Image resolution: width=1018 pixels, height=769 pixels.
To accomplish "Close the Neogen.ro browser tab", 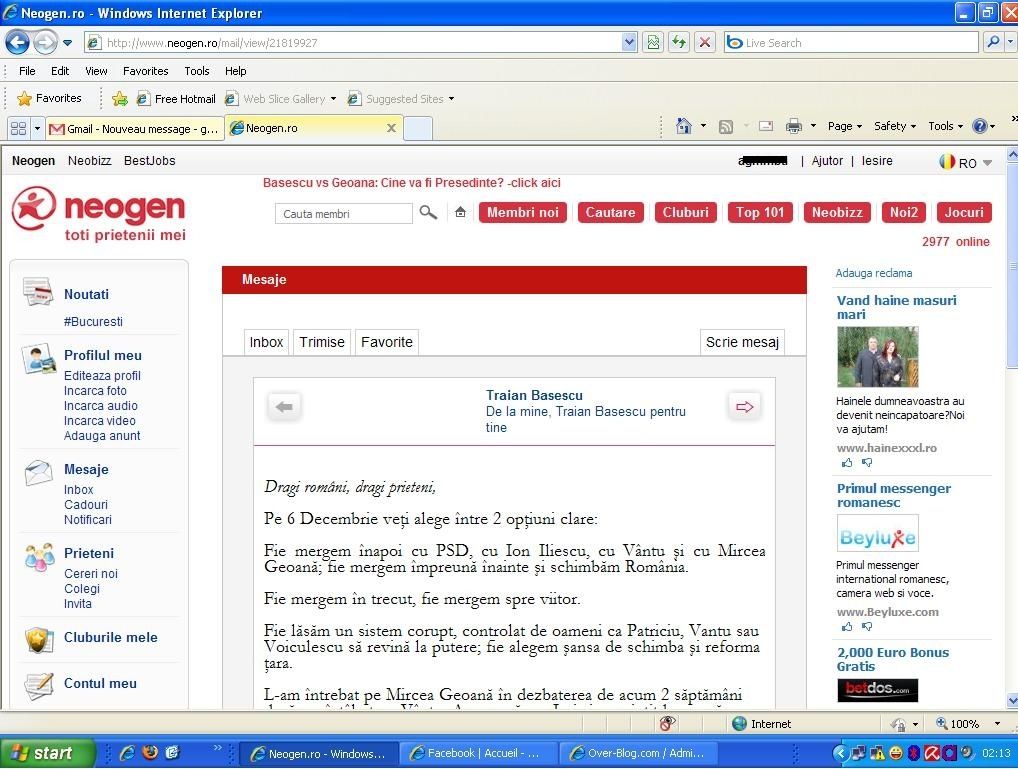I will [x=391, y=128].
